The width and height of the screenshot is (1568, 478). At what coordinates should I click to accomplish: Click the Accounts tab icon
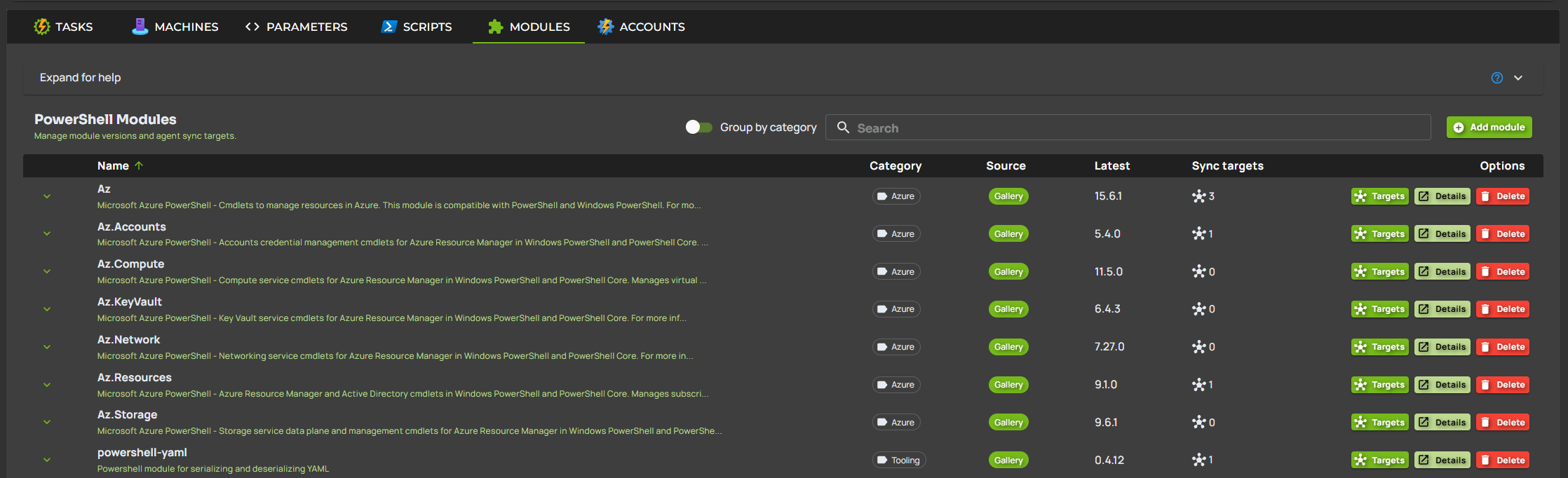point(605,27)
